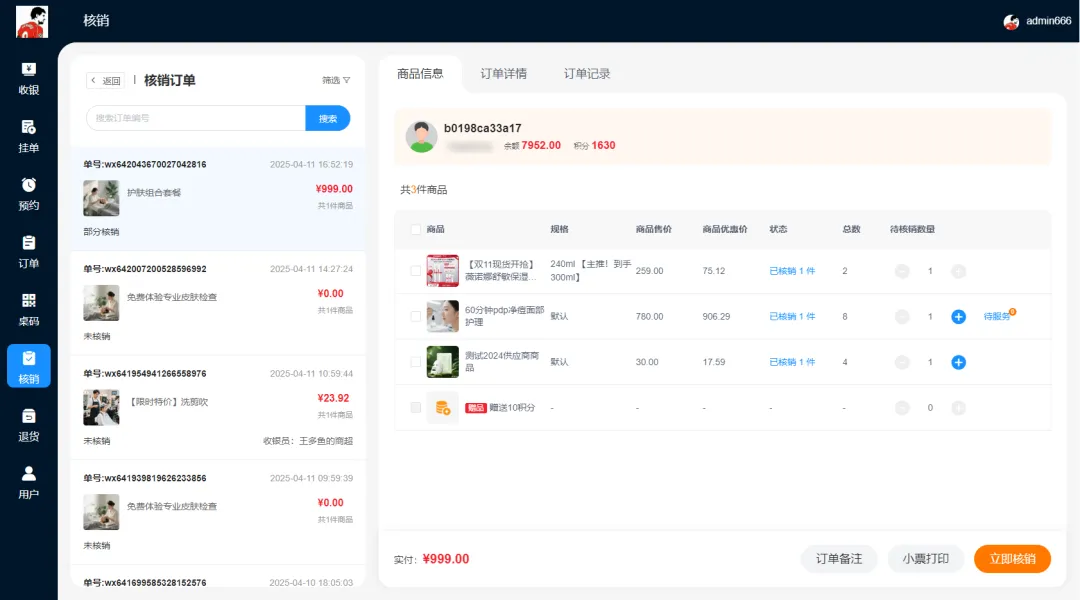Click the 收银员: 王多鱼的商超 label
This screenshot has width=1080, height=600.
click(x=308, y=441)
